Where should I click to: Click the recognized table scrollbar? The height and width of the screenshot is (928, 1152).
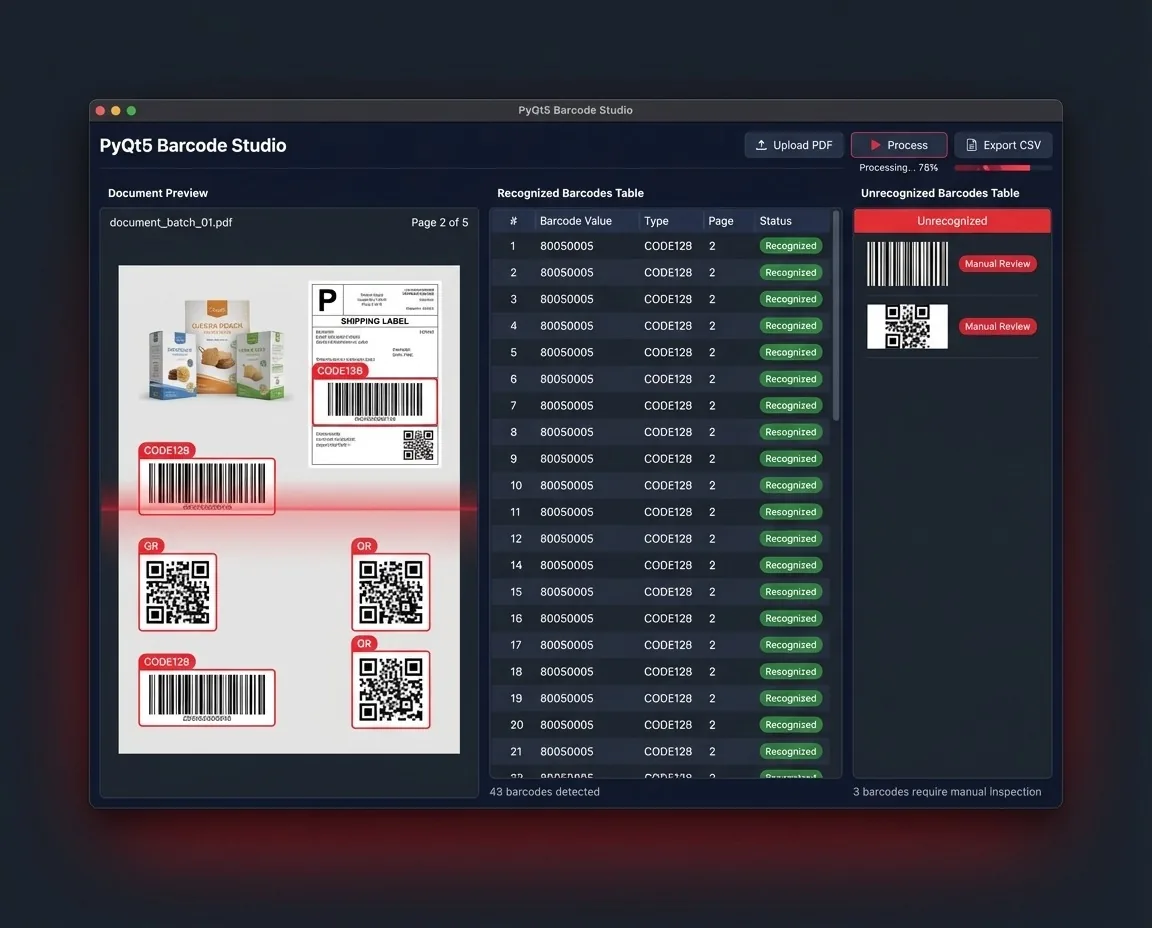tap(835, 316)
